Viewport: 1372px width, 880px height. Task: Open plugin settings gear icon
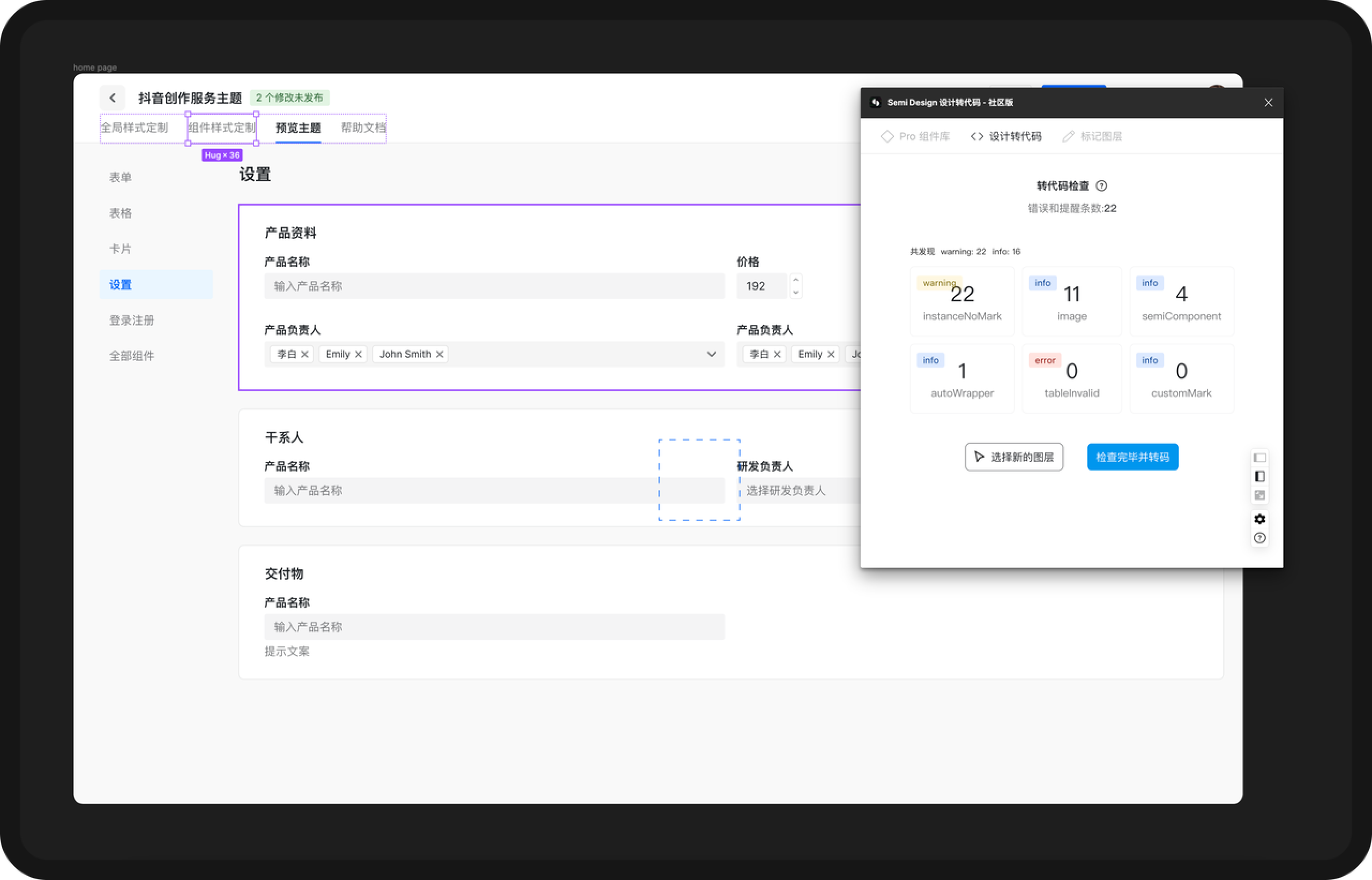click(x=1259, y=519)
